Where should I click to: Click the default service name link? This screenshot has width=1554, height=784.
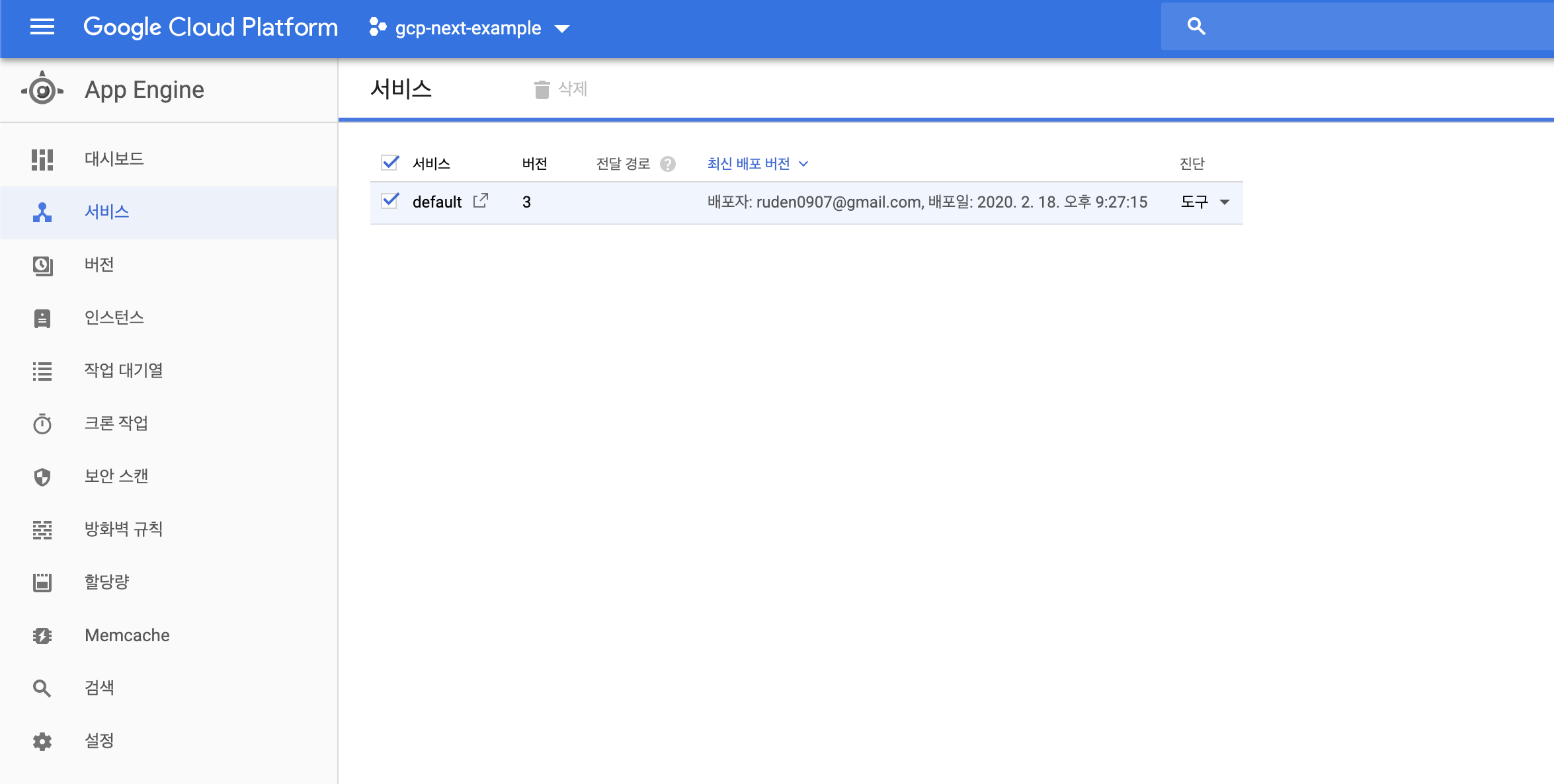click(436, 202)
